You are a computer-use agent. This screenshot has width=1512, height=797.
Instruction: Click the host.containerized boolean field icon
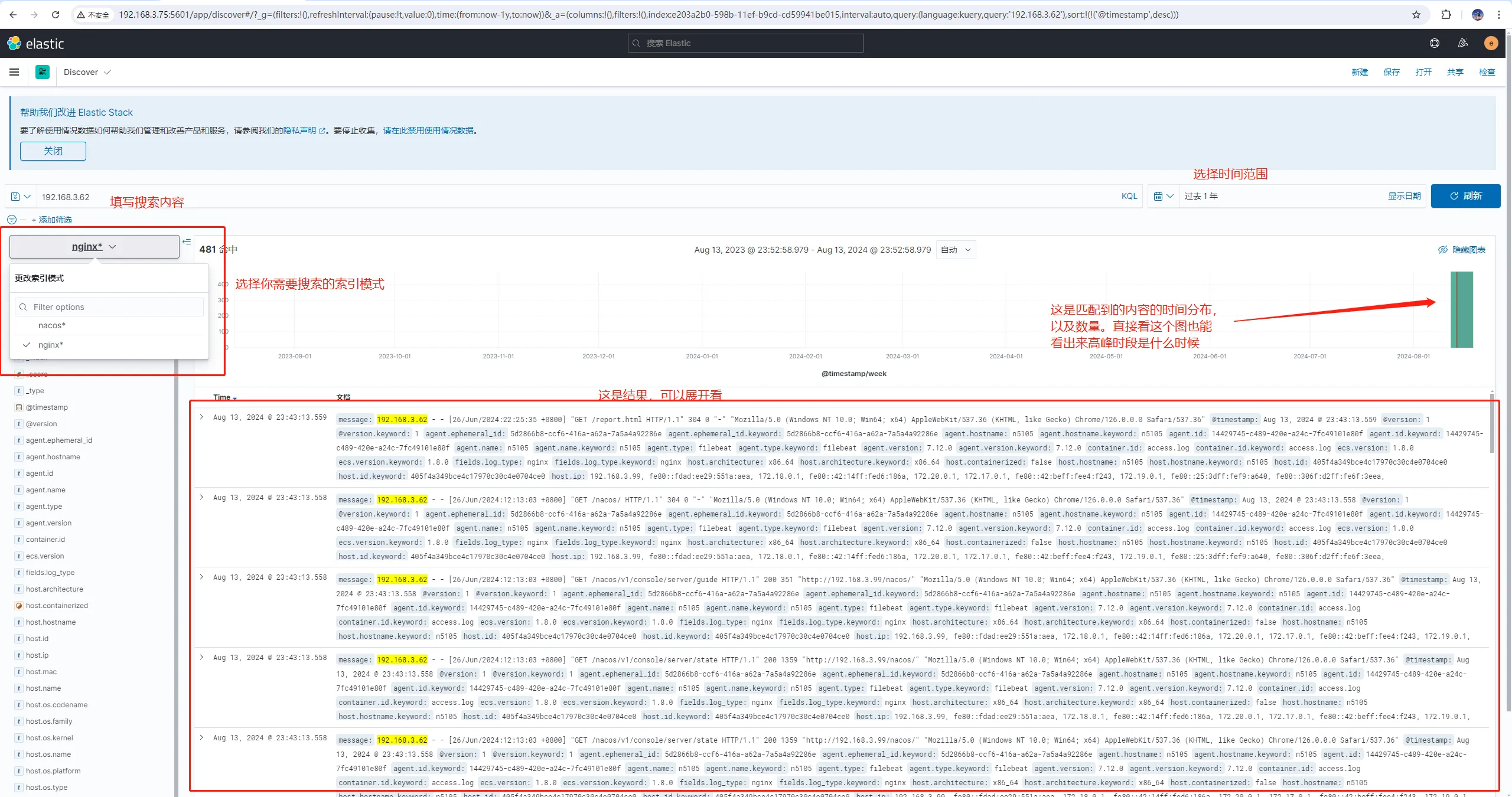(19, 606)
